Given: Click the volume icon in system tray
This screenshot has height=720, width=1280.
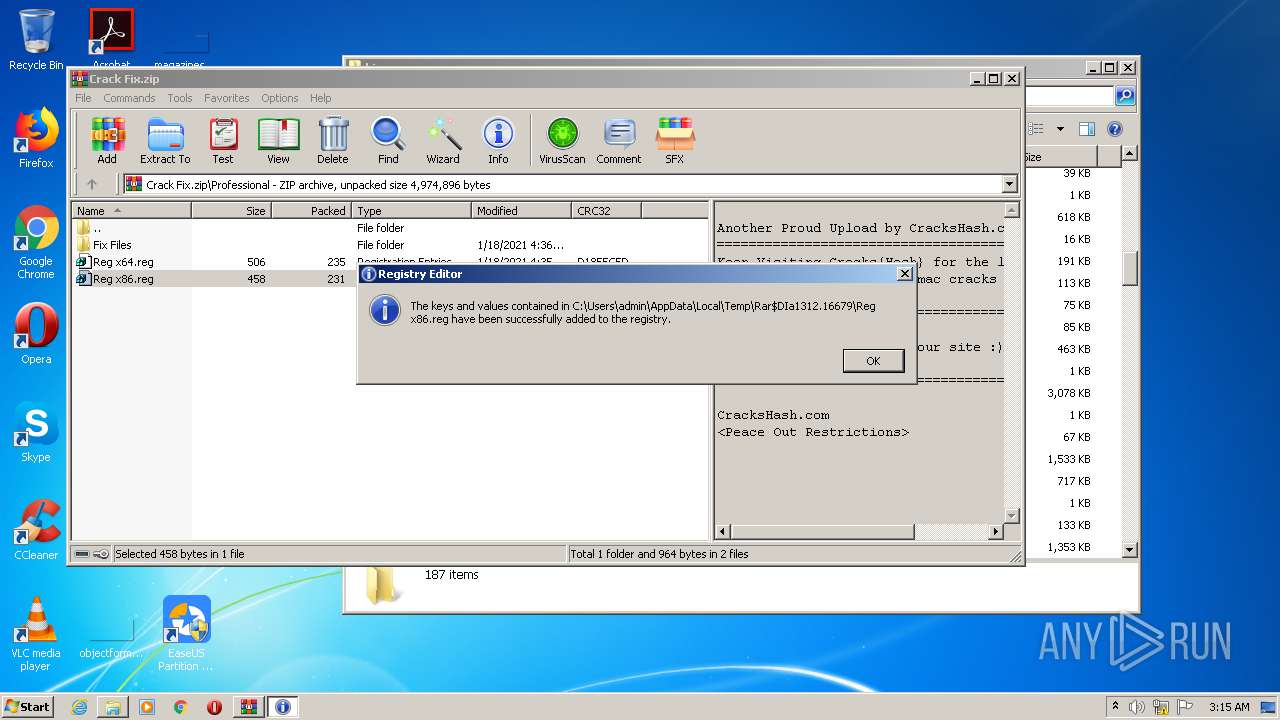Looking at the screenshot, I should point(1137,707).
